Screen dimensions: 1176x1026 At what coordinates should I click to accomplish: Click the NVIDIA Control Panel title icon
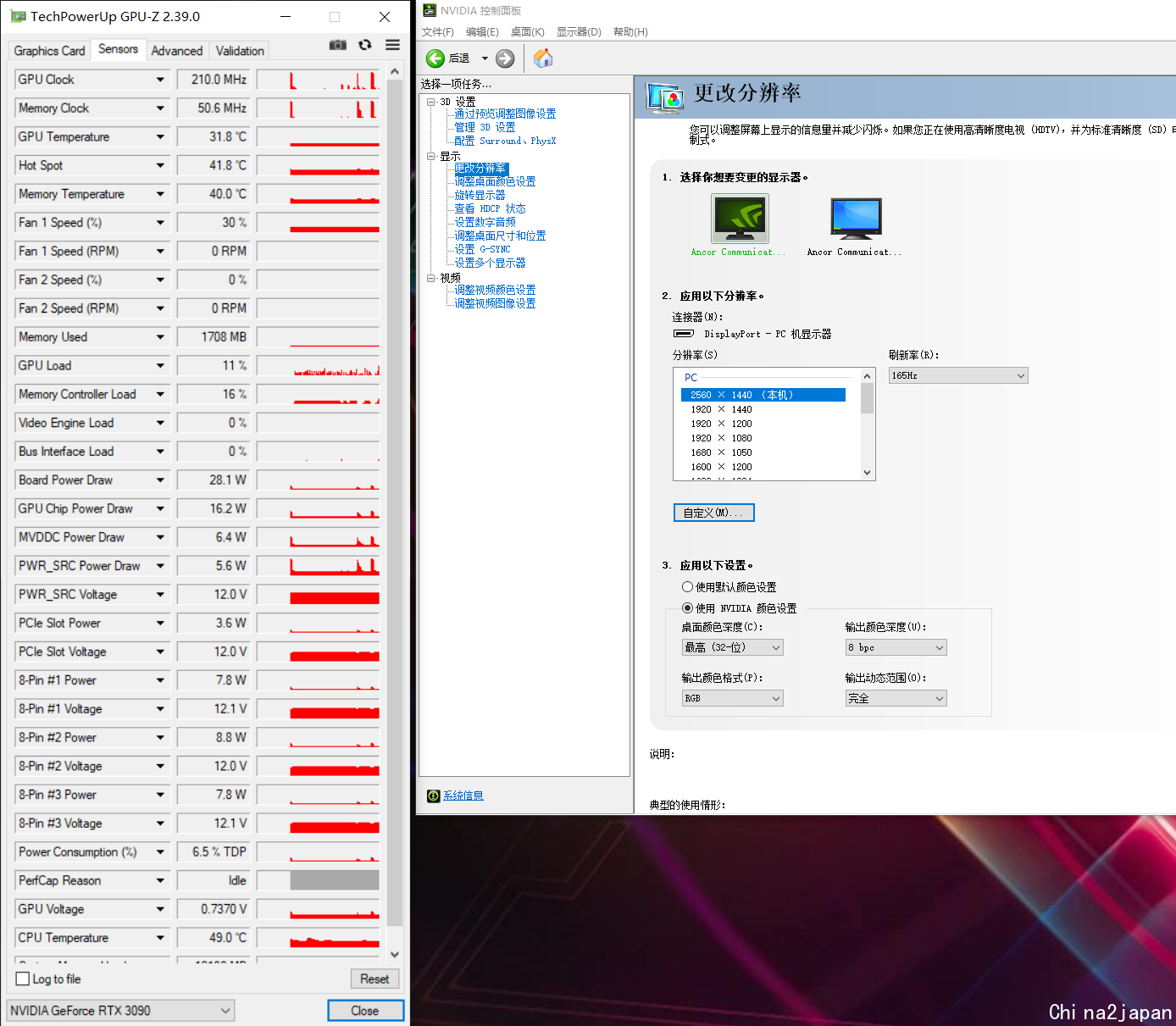point(430,10)
